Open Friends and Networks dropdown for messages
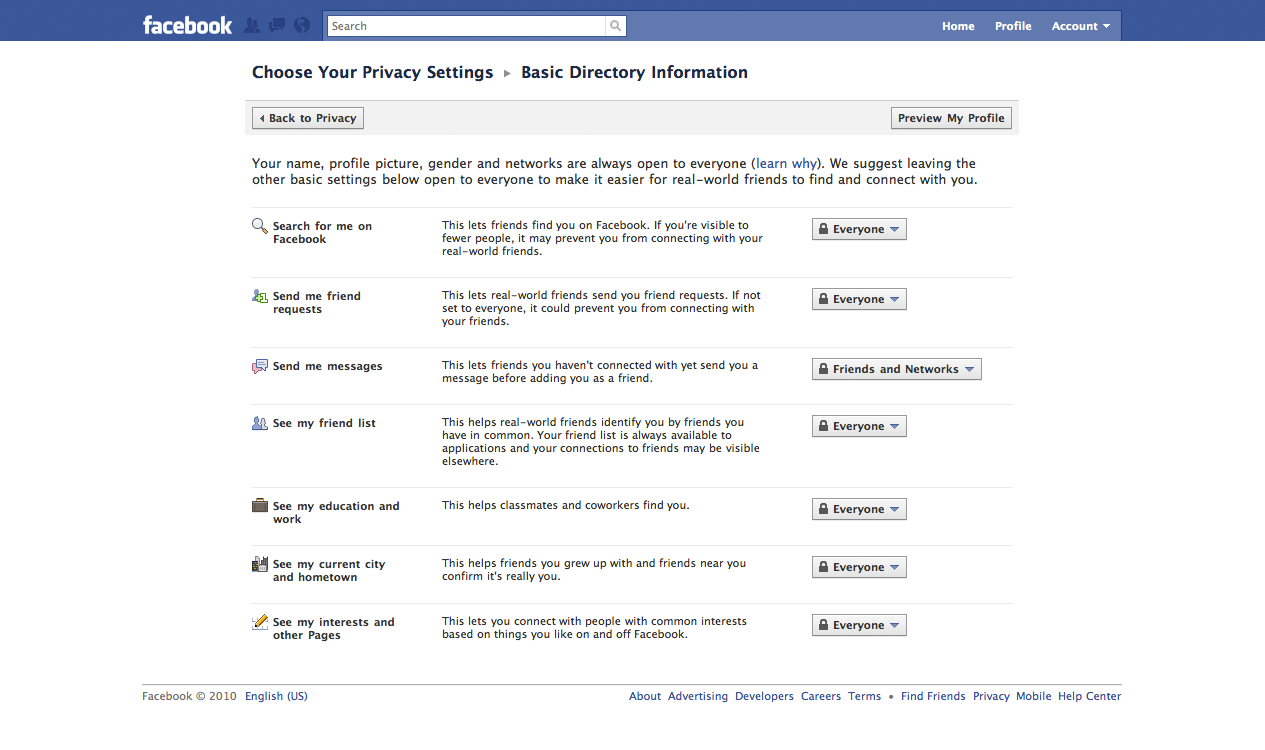This screenshot has width=1265, height=750. (x=897, y=369)
